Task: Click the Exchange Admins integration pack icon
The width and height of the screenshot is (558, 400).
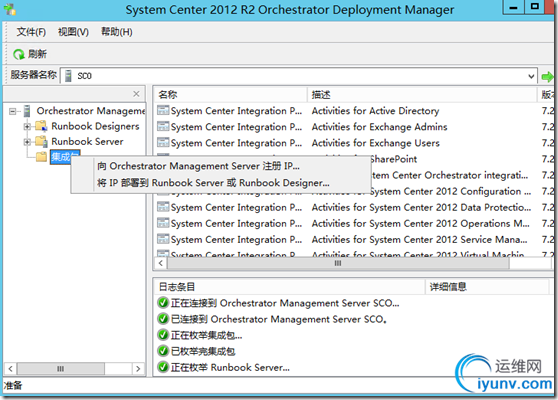Action: pyautogui.click(x=163, y=127)
